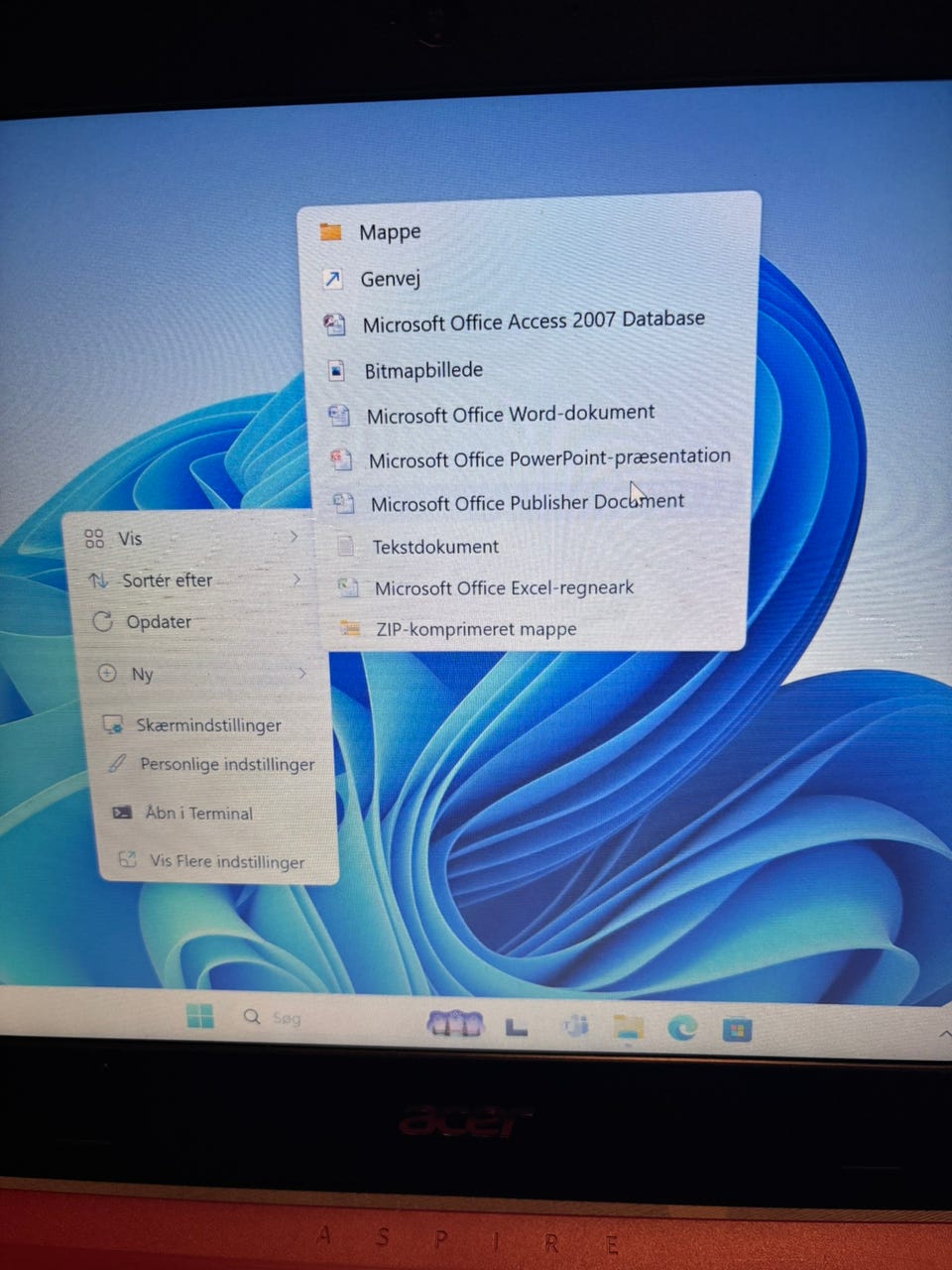Open Teams chat from taskbar
Image resolution: width=952 pixels, height=1270 pixels.
point(574,1027)
